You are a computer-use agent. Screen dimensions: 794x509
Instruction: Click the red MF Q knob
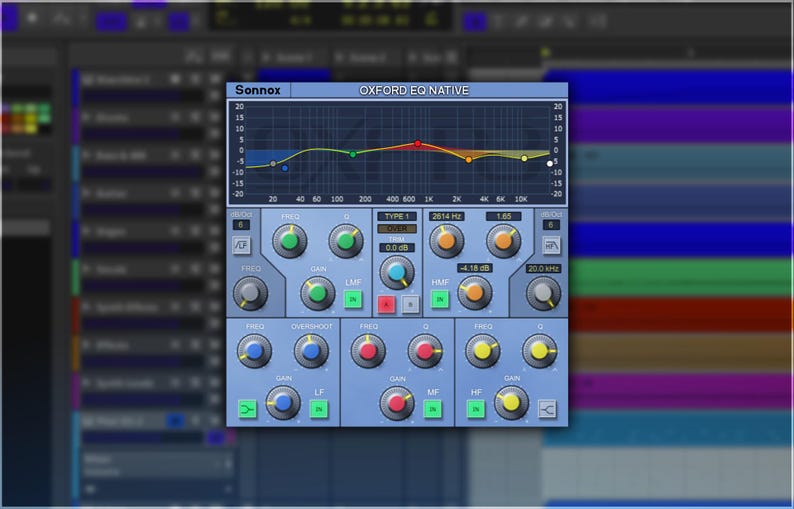(425, 350)
